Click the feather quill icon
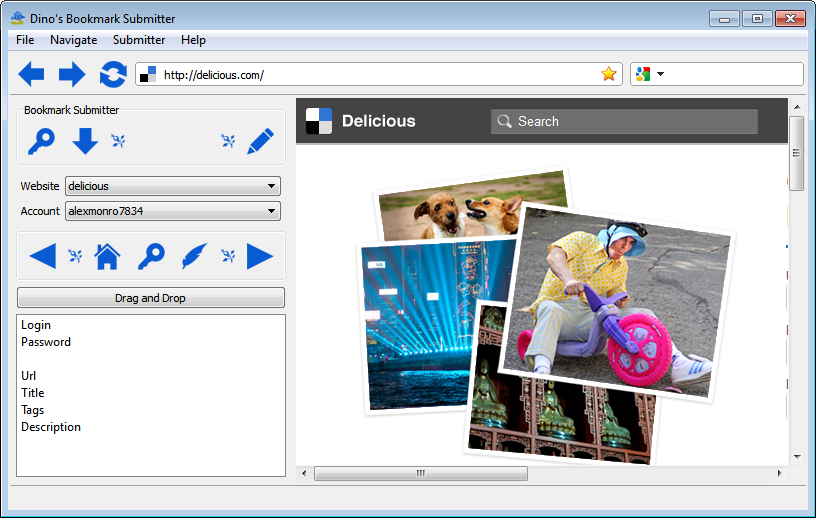The height and width of the screenshot is (518, 816). pyautogui.click(x=194, y=256)
